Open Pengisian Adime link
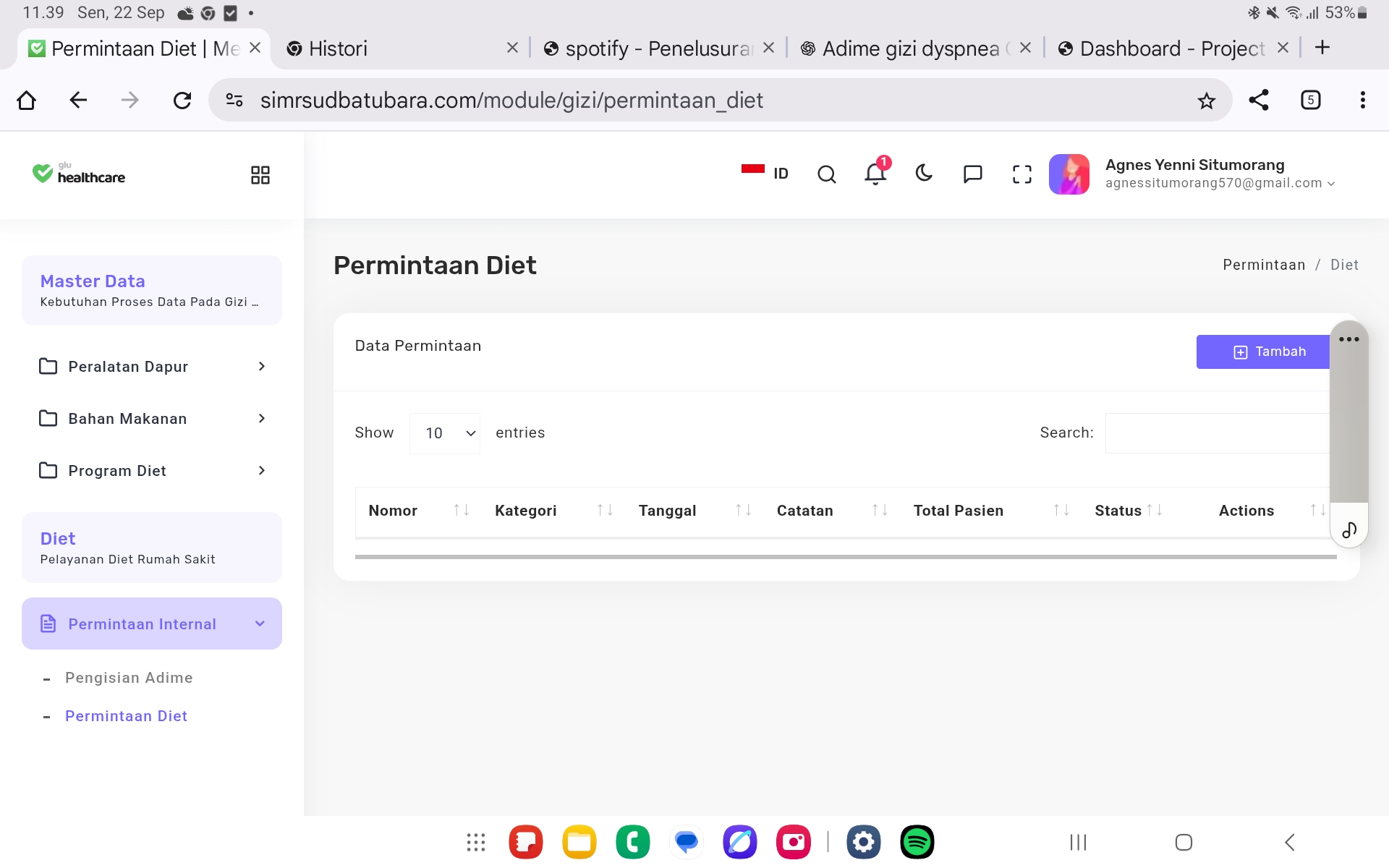The width and height of the screenshot is (1389, 868). point(129,678)
